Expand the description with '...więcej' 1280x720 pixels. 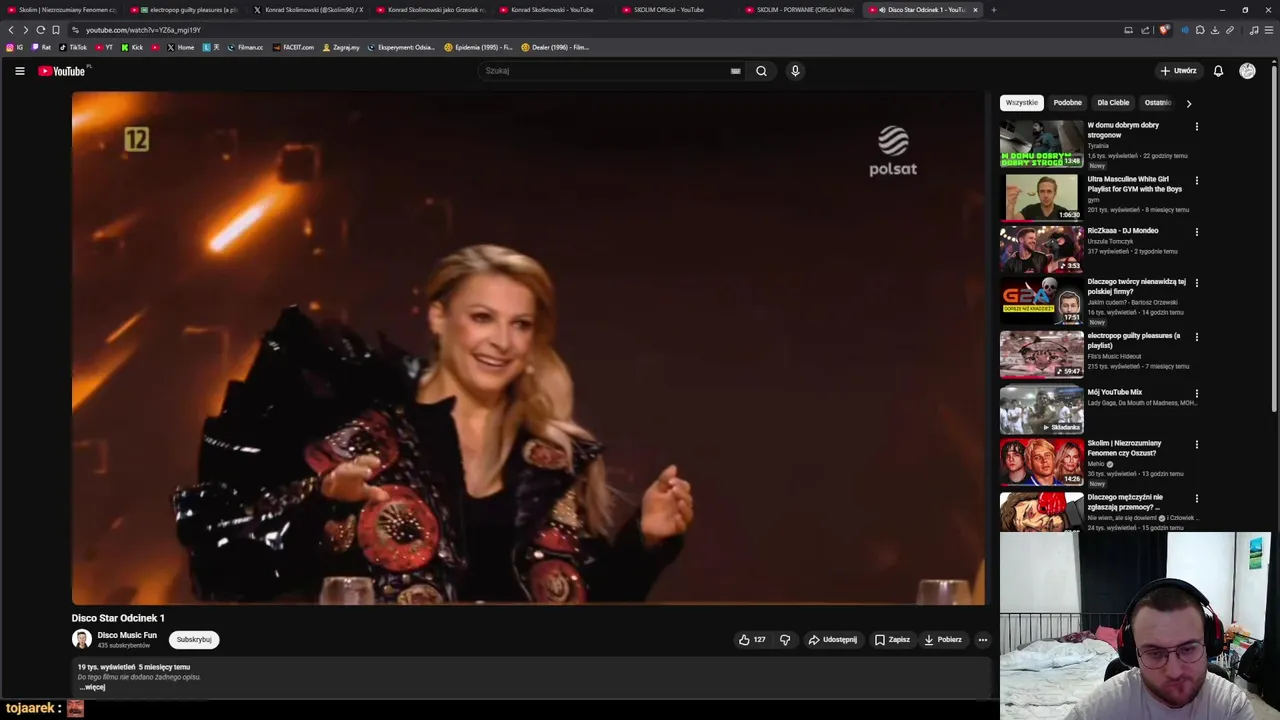92,687
